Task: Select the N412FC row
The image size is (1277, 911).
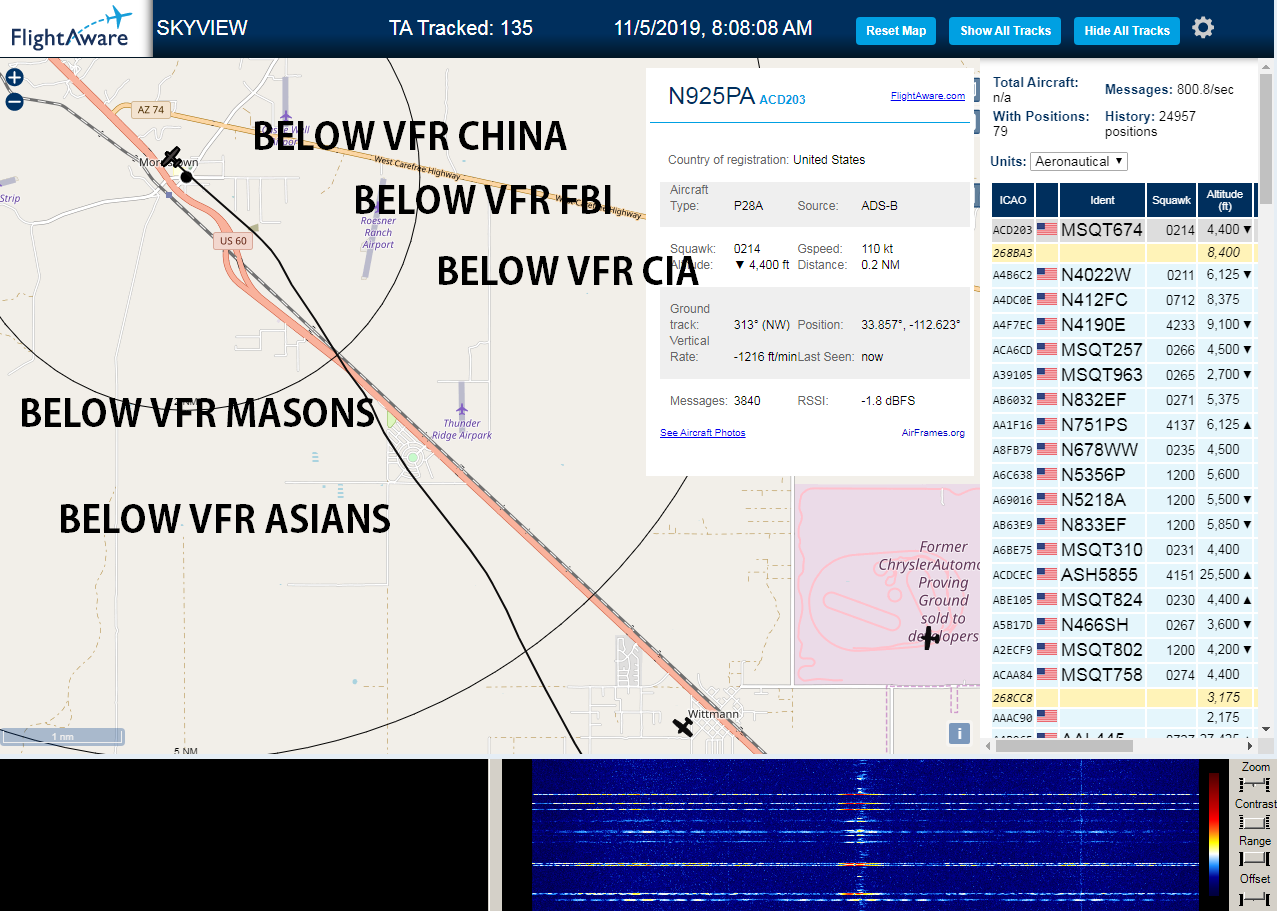Action: coord(1124,299)
